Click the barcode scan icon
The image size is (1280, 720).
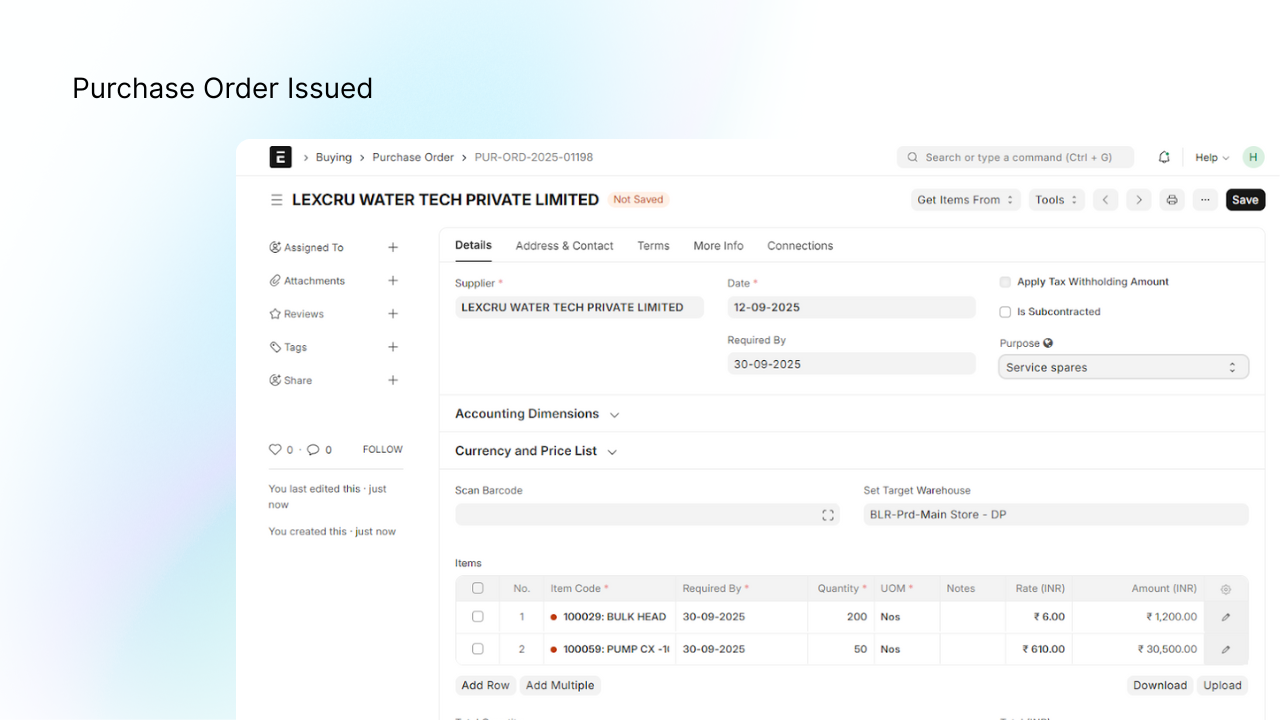828,515
